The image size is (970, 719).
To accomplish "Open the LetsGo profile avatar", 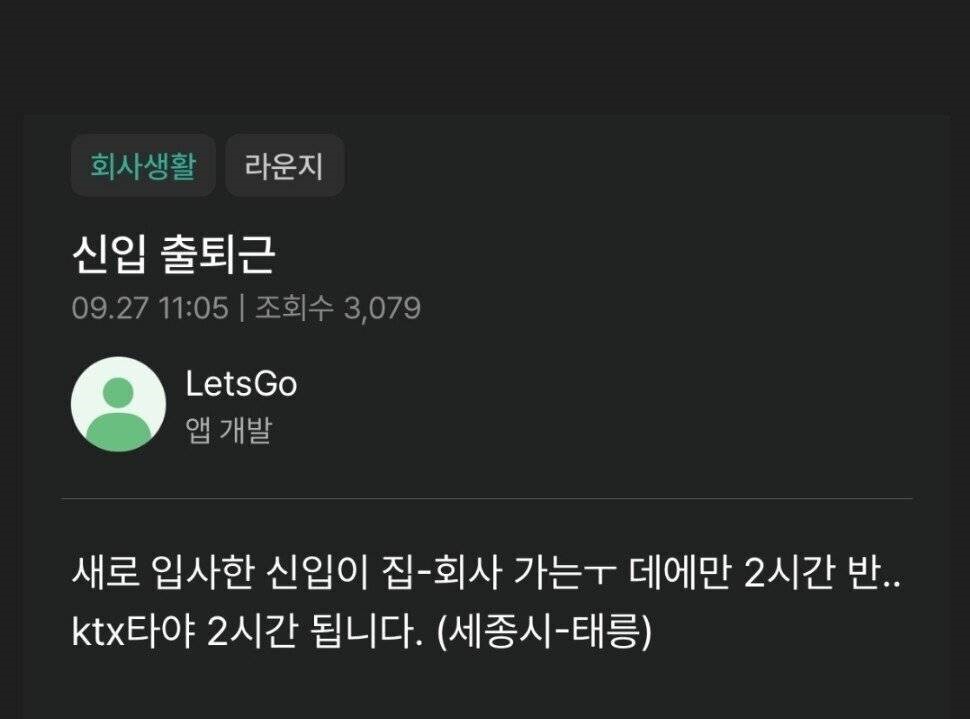I will 118,404.
